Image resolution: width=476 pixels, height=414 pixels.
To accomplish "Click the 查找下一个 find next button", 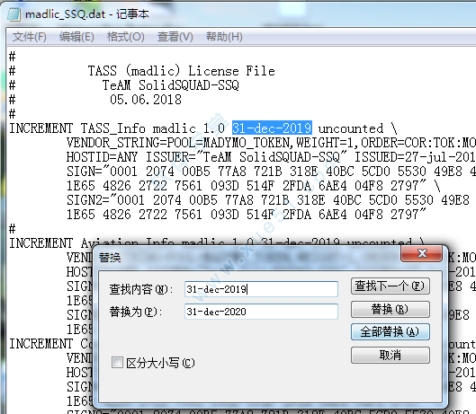I will coord(390,286).
